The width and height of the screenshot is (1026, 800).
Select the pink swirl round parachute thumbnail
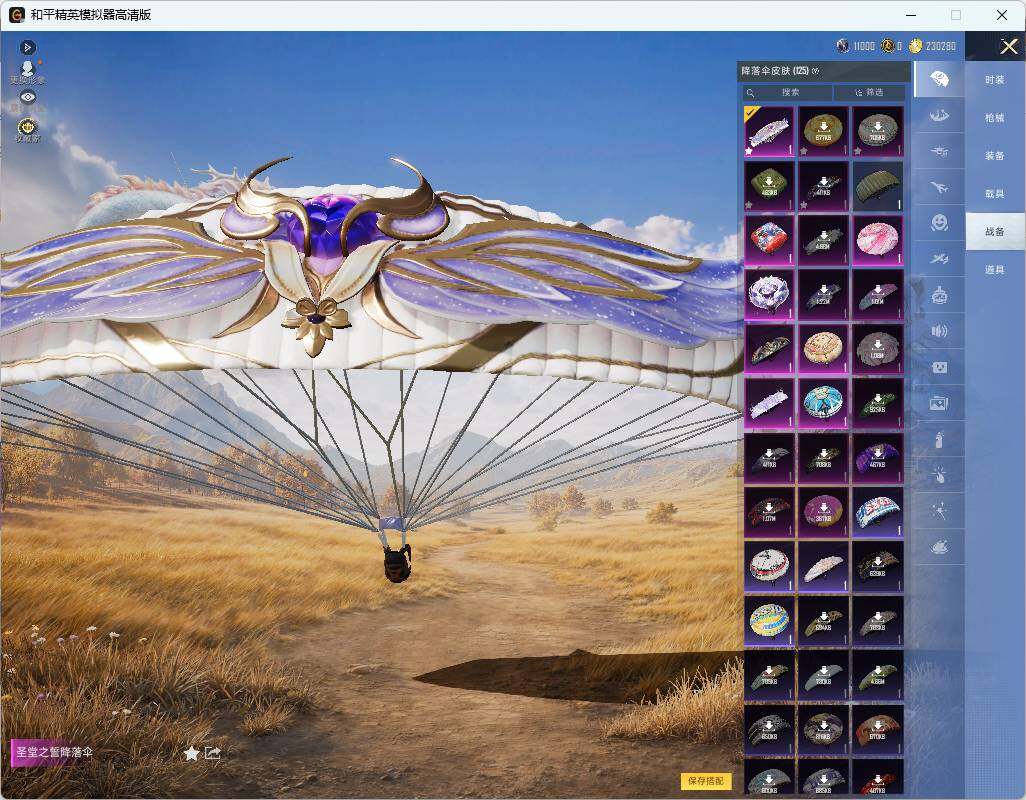click(x=877, y=240)
